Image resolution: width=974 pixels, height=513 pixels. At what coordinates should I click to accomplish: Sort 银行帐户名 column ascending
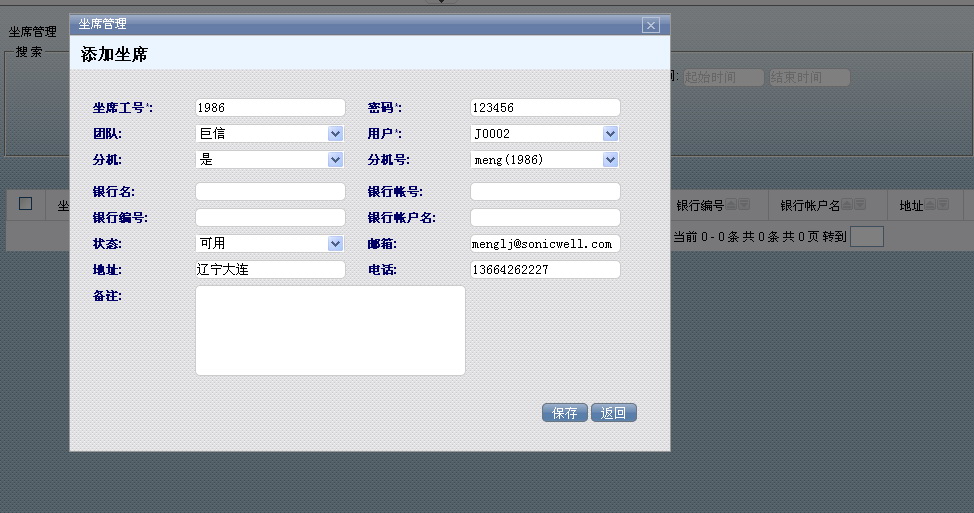tap(847, 205)
